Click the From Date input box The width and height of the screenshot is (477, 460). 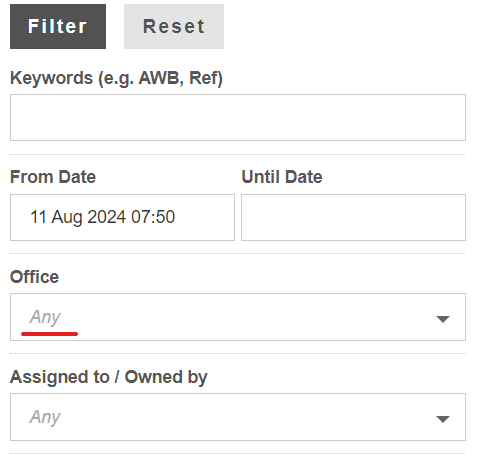[x=122, y=217]
